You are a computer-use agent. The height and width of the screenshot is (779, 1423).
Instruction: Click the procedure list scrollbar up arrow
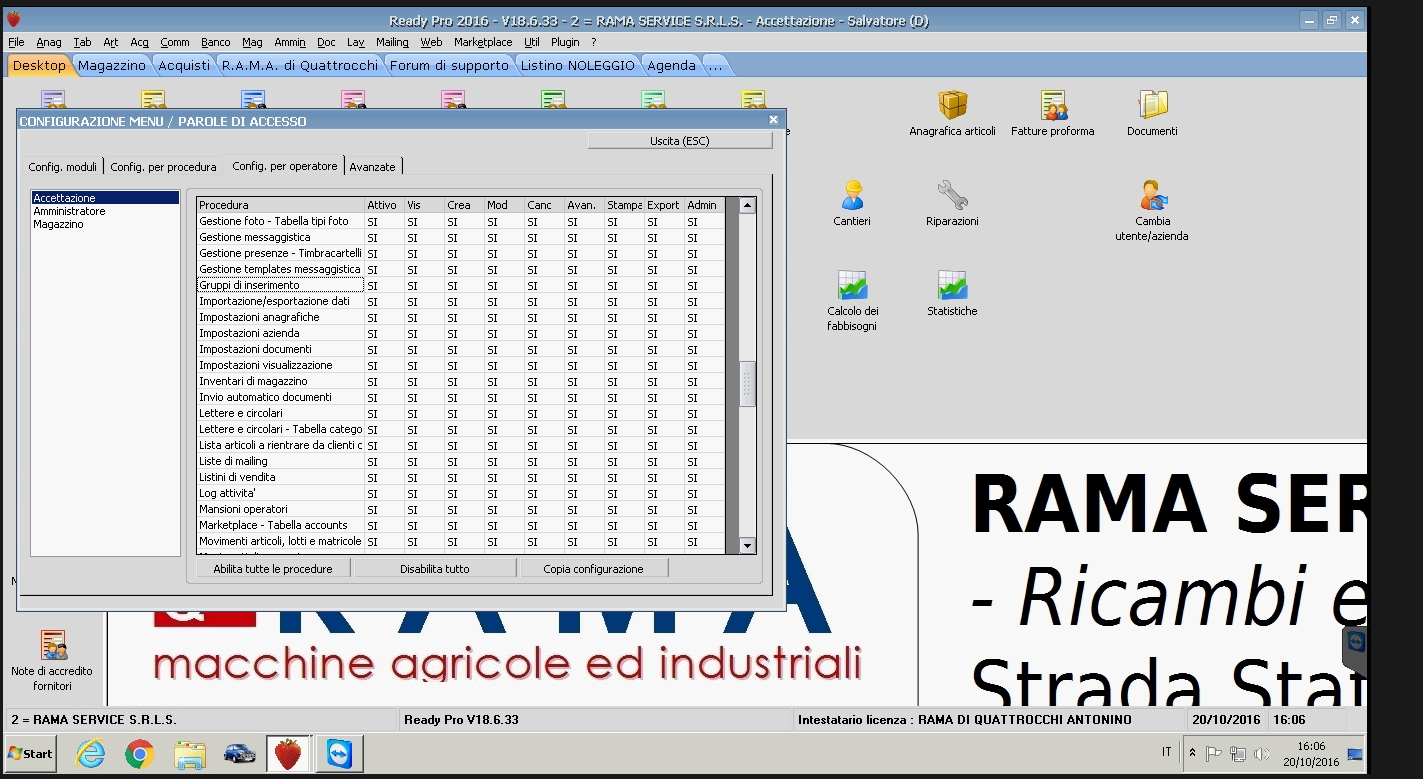tap(747, 205)
